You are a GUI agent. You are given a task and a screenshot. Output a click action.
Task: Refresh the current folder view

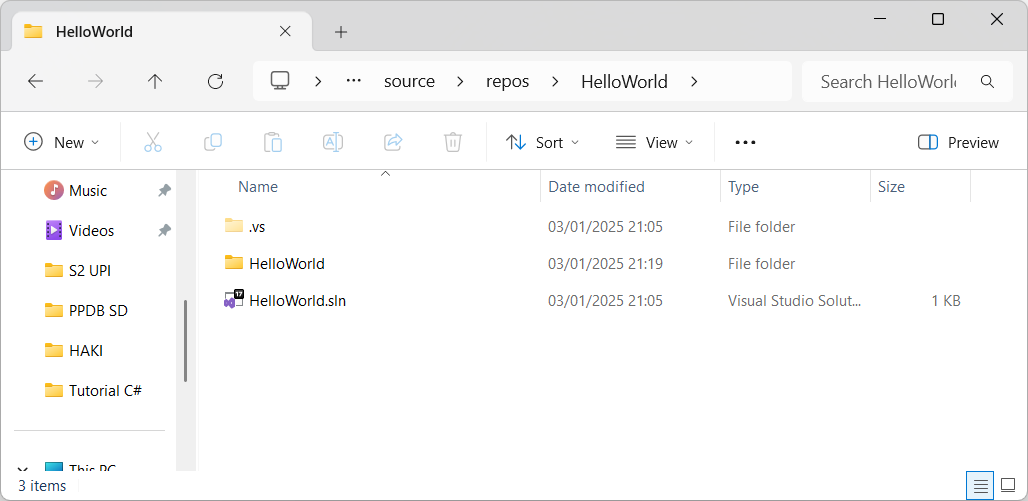pos(214,82)
